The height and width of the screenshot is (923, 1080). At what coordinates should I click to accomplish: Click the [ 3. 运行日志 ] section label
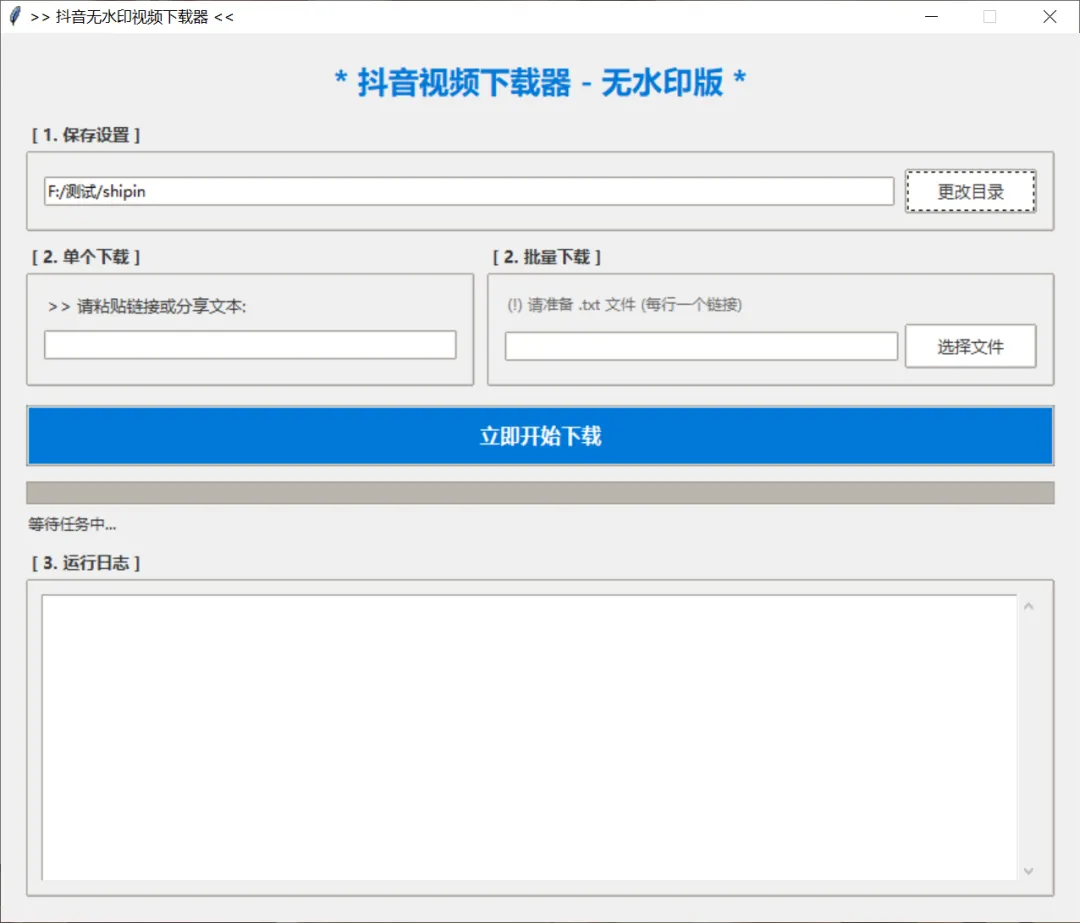[86, 563]
